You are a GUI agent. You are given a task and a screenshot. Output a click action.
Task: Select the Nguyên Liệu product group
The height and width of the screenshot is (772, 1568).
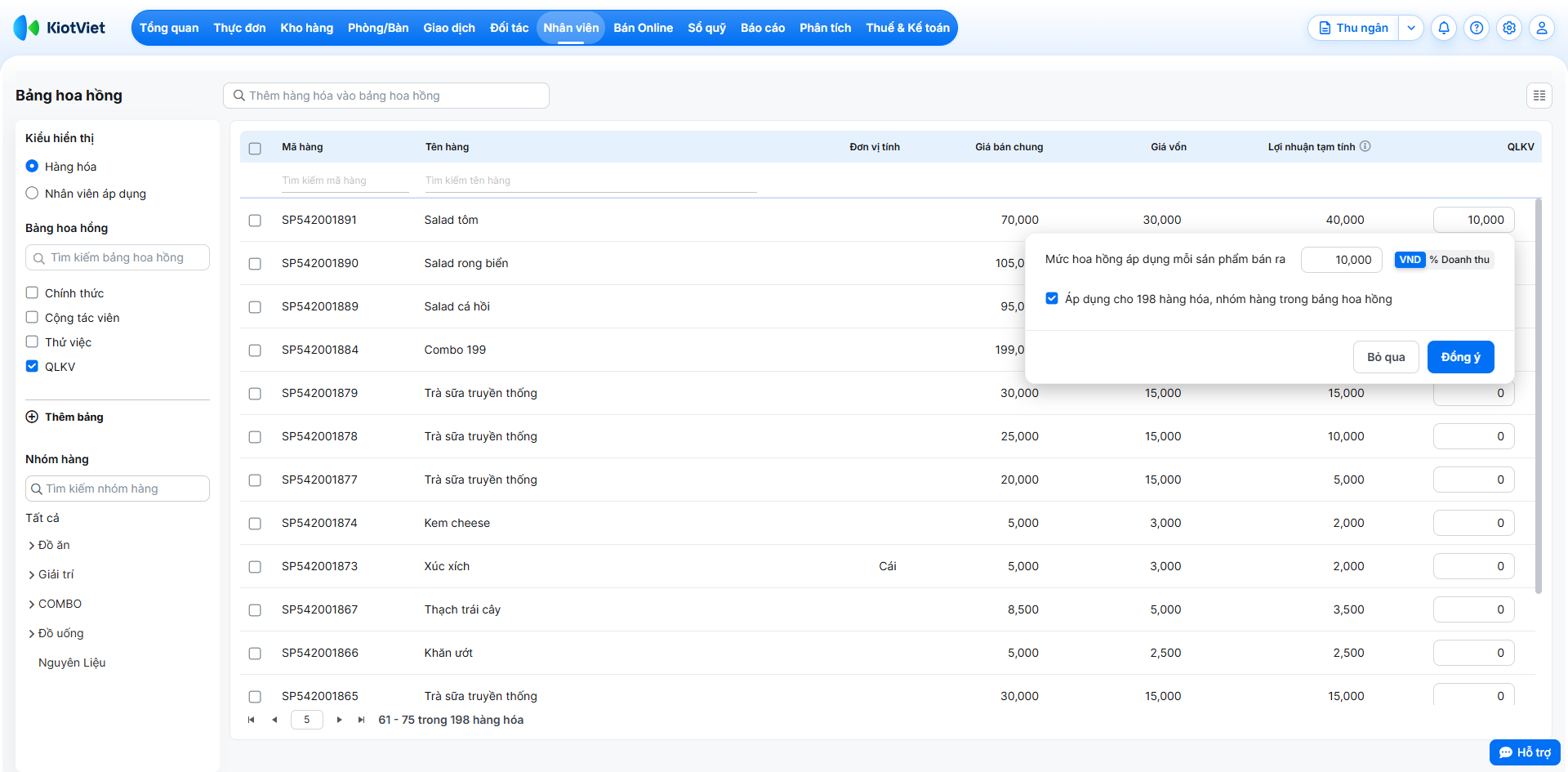tap(72, 663)
